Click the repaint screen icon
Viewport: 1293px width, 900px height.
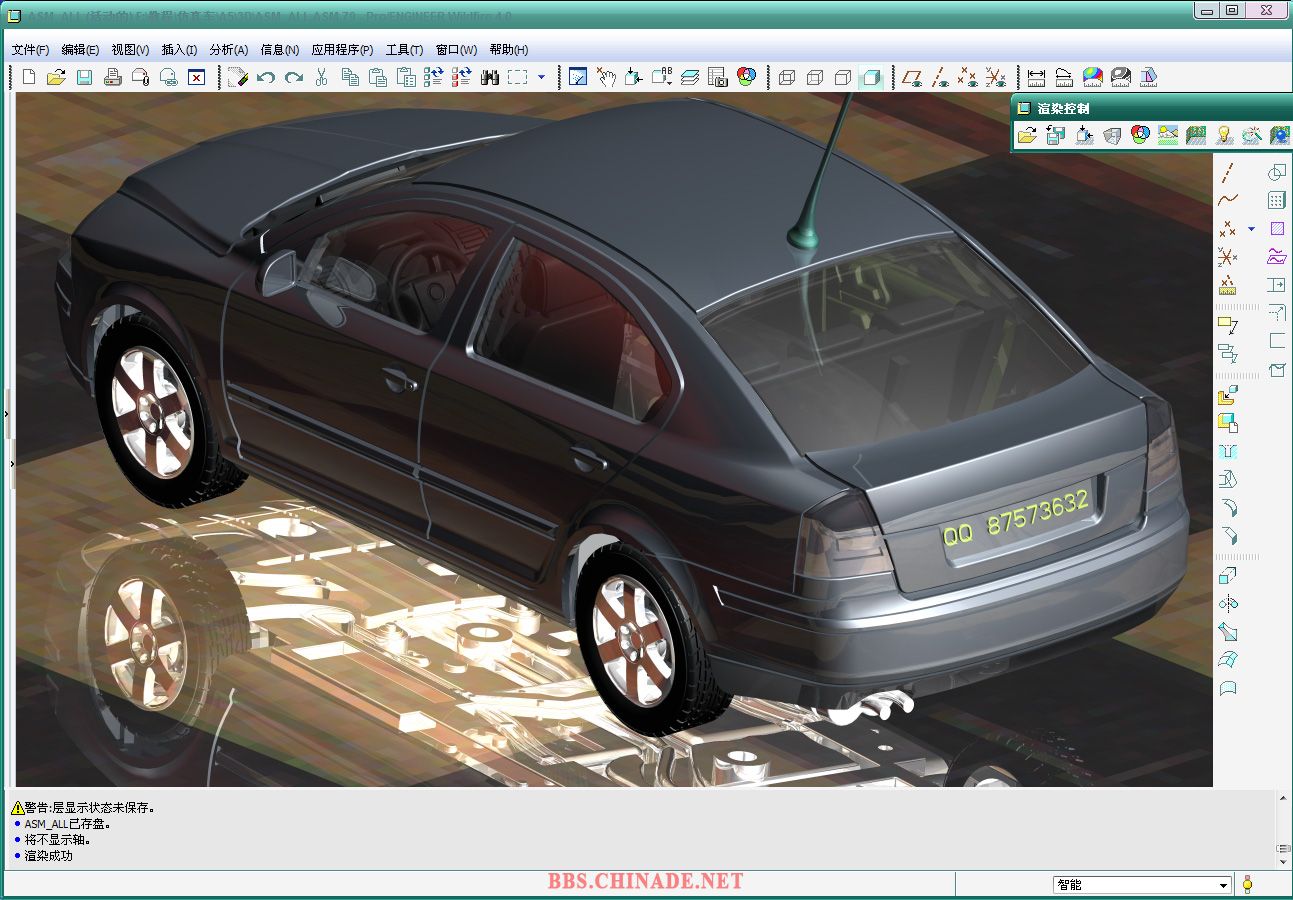(578, 77)
